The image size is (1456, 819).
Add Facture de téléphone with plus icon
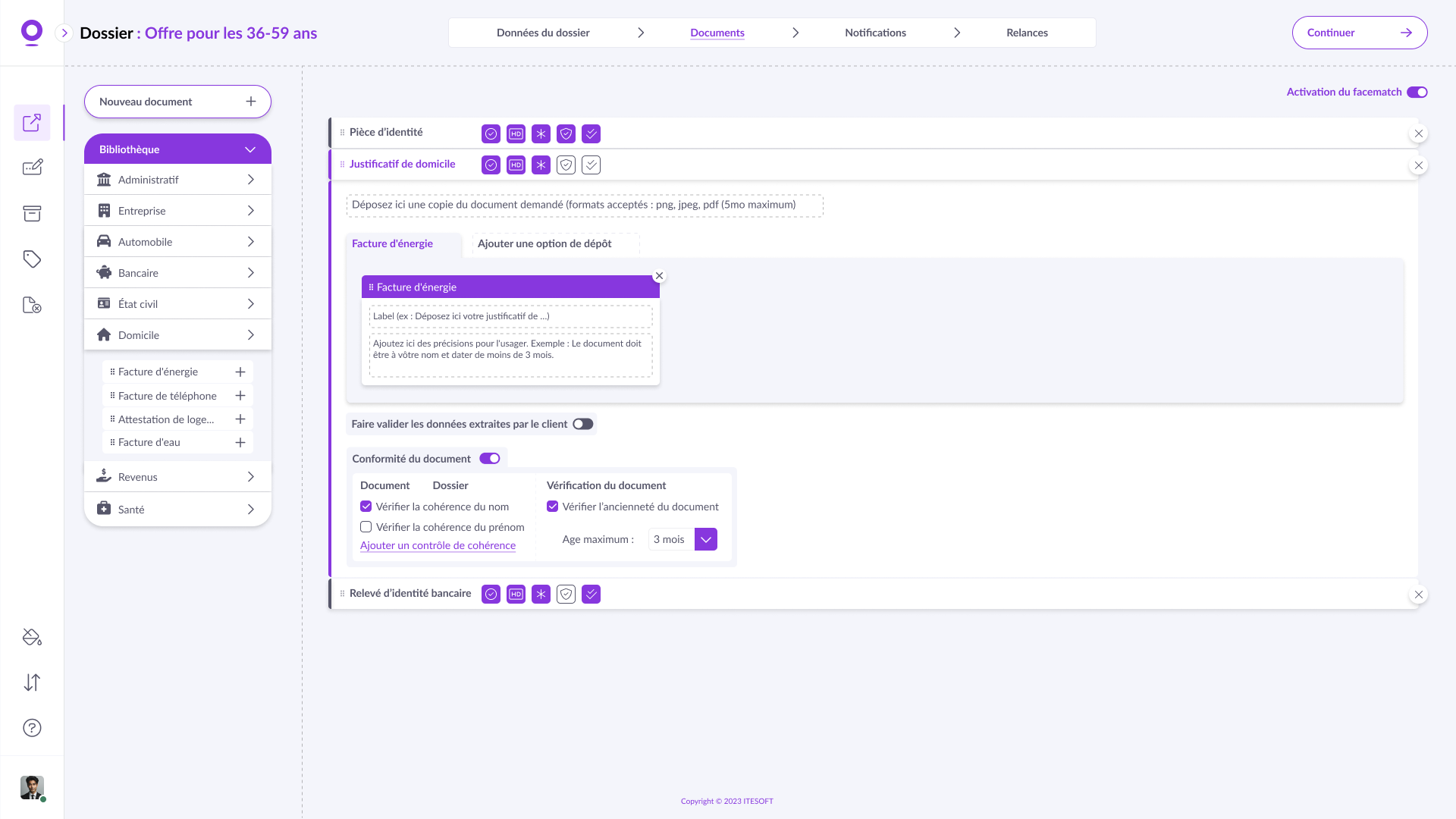tap(240, 396)
